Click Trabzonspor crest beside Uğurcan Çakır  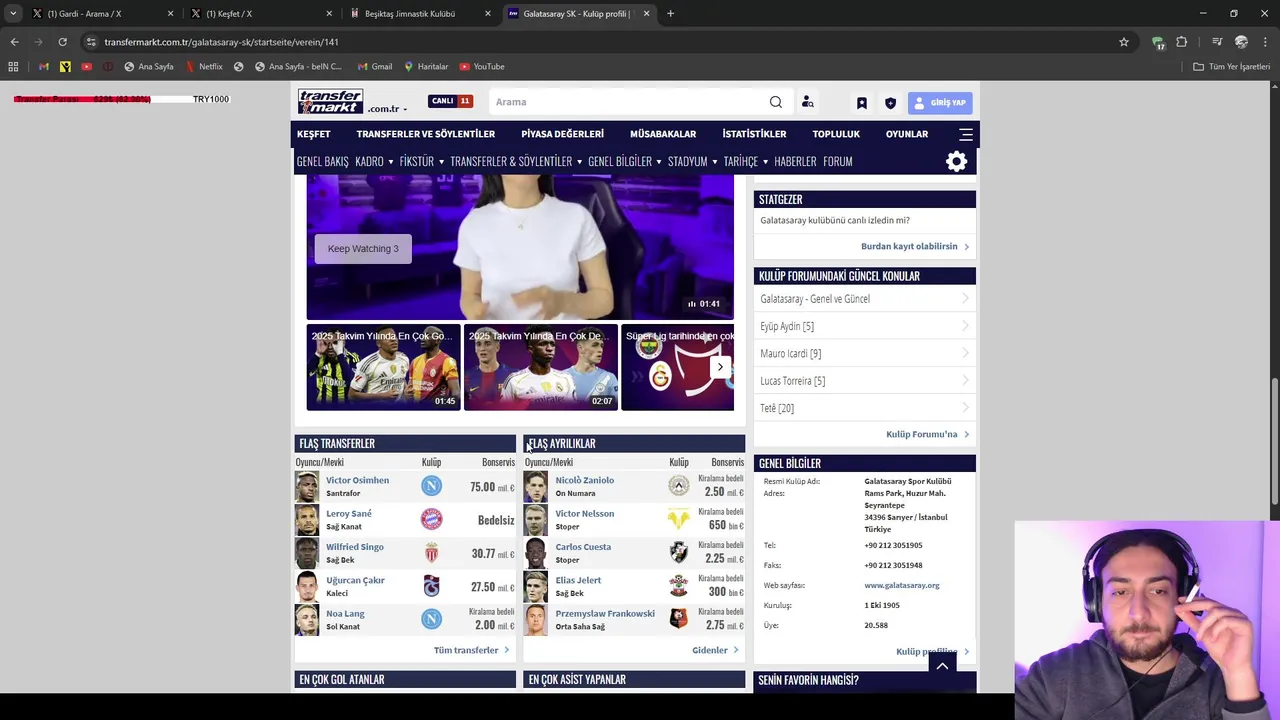tap(431, 586)
